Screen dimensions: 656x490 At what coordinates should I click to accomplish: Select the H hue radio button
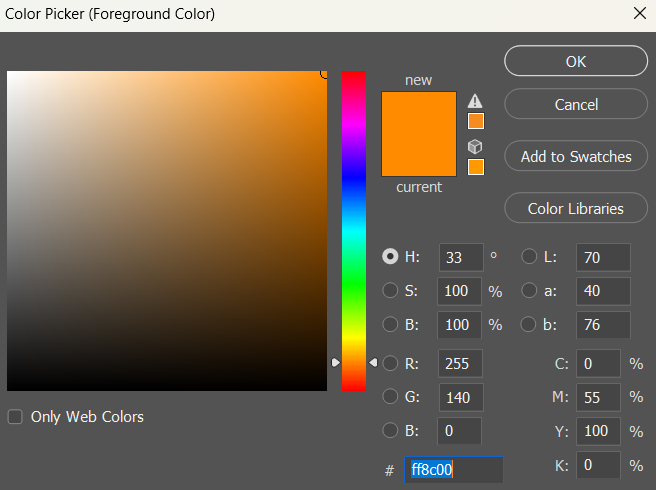coord(390,257)
